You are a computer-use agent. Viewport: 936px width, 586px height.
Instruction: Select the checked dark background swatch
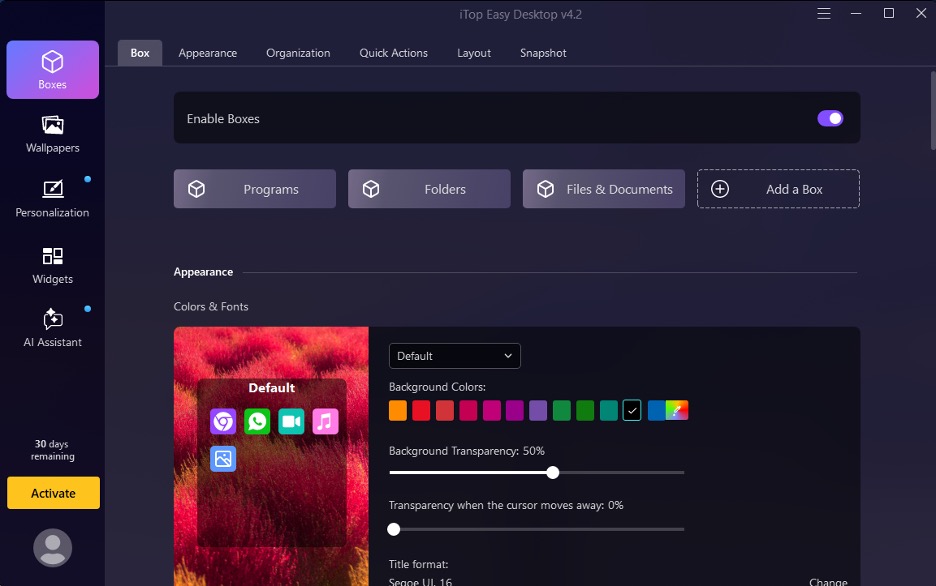[632, 411]
